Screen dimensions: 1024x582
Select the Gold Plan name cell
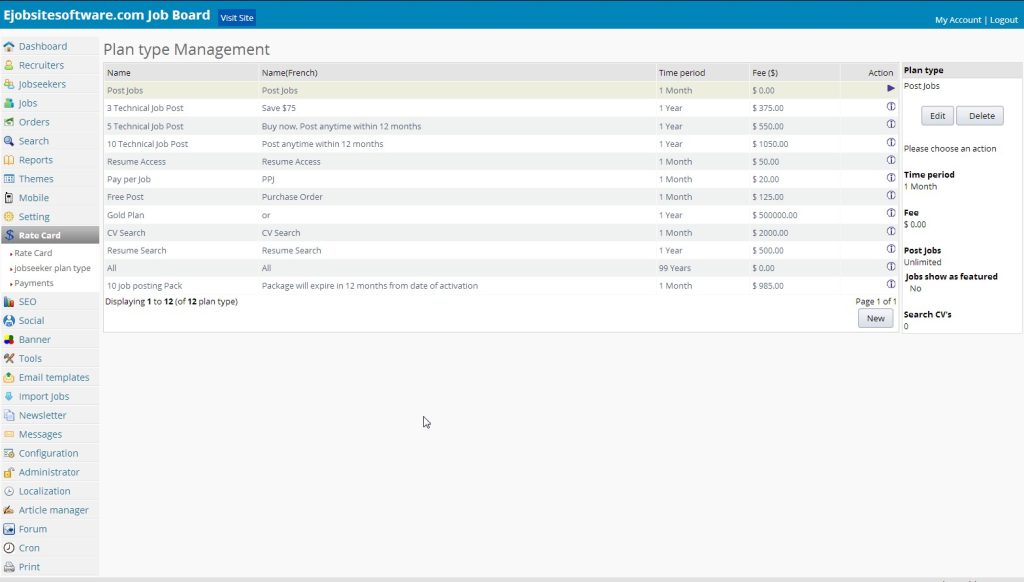(x=125, y=215)
